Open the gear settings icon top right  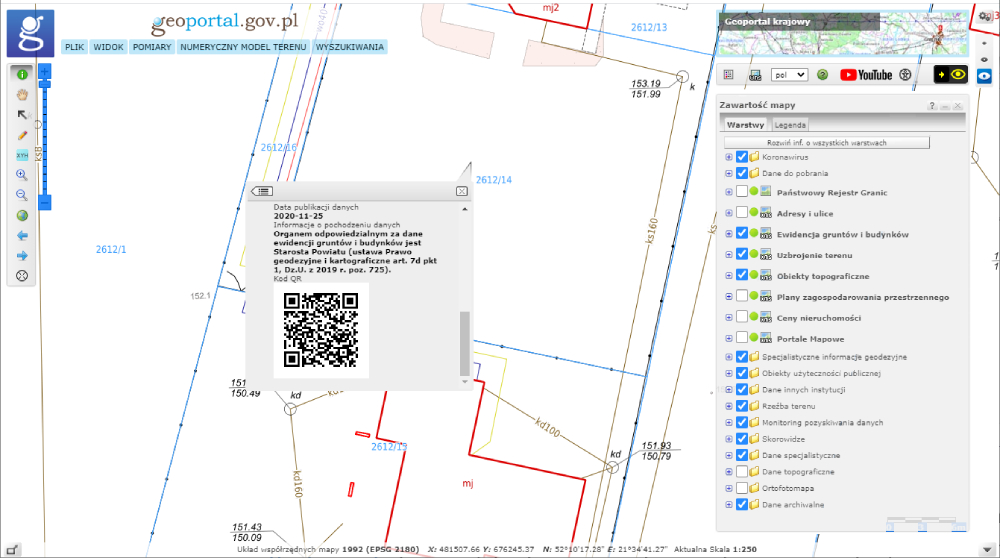(x=985, y=17)
